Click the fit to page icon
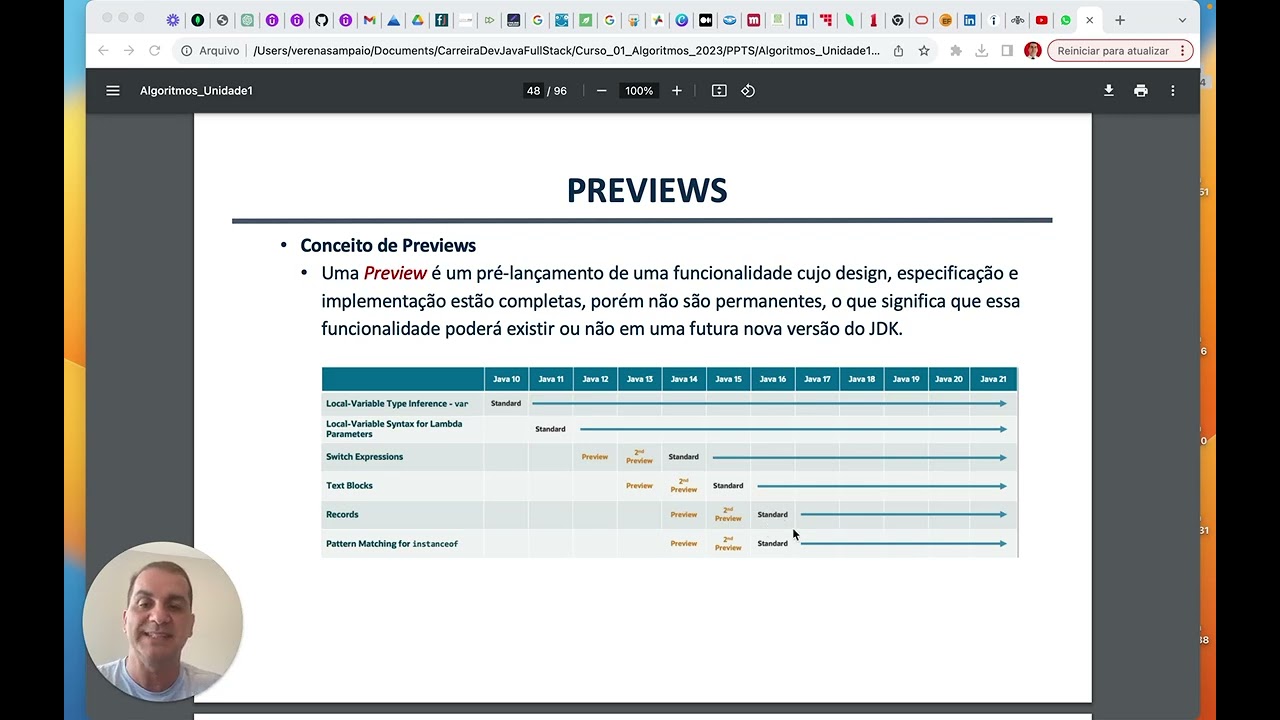This screenshot has height=720, width=1280. [x=719, y=91]
